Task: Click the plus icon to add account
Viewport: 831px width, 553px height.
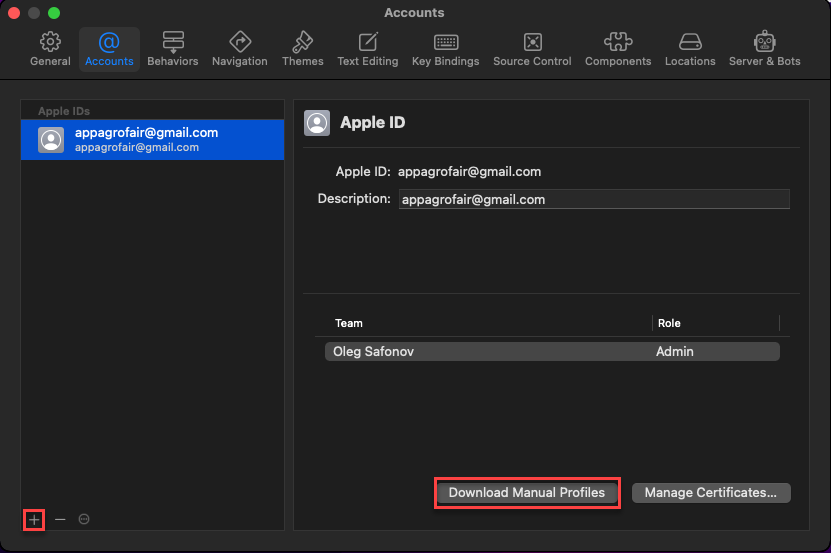Action: (x=34, y=520)
